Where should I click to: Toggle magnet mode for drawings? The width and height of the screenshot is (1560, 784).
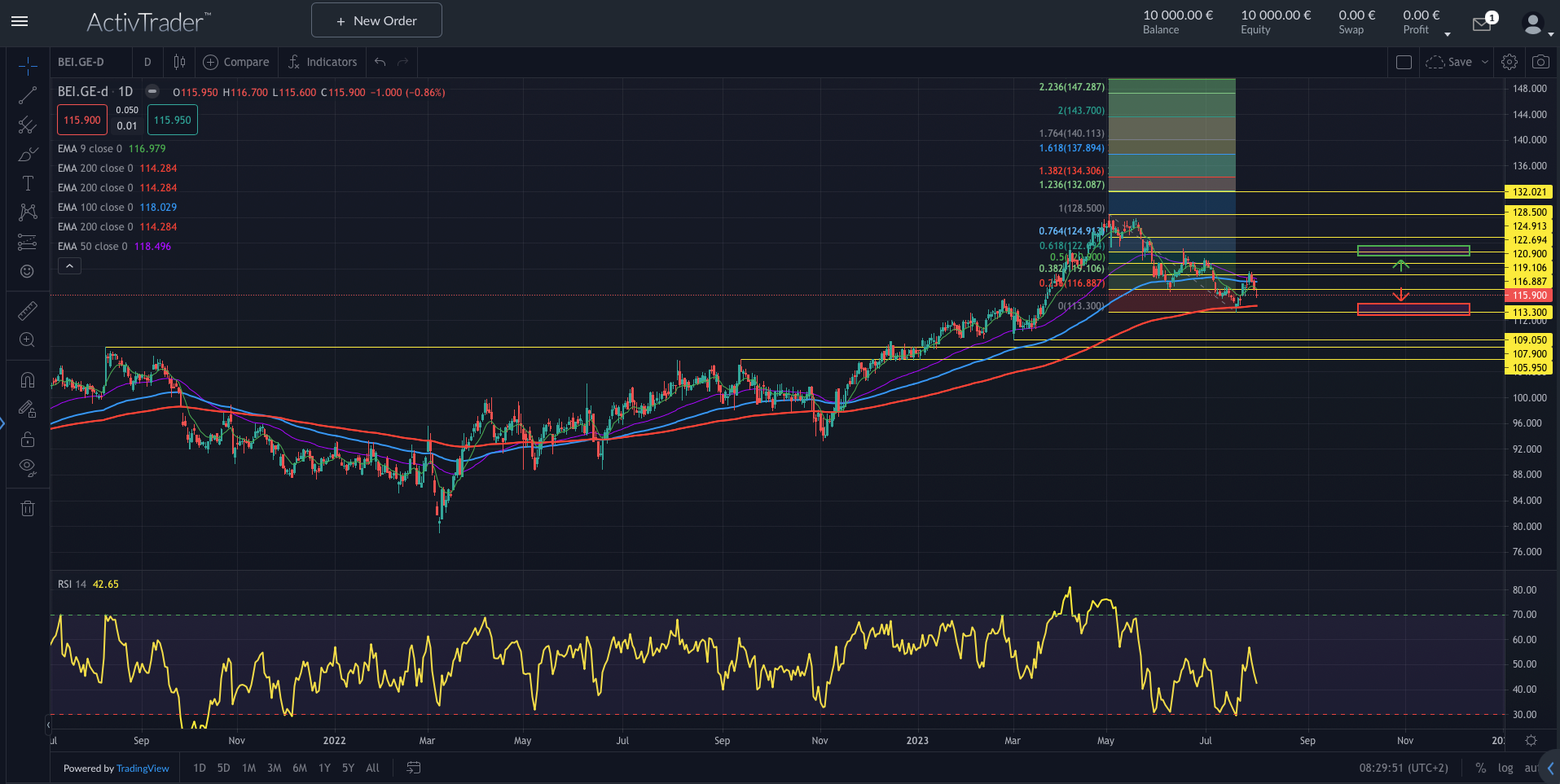[28, 380]
